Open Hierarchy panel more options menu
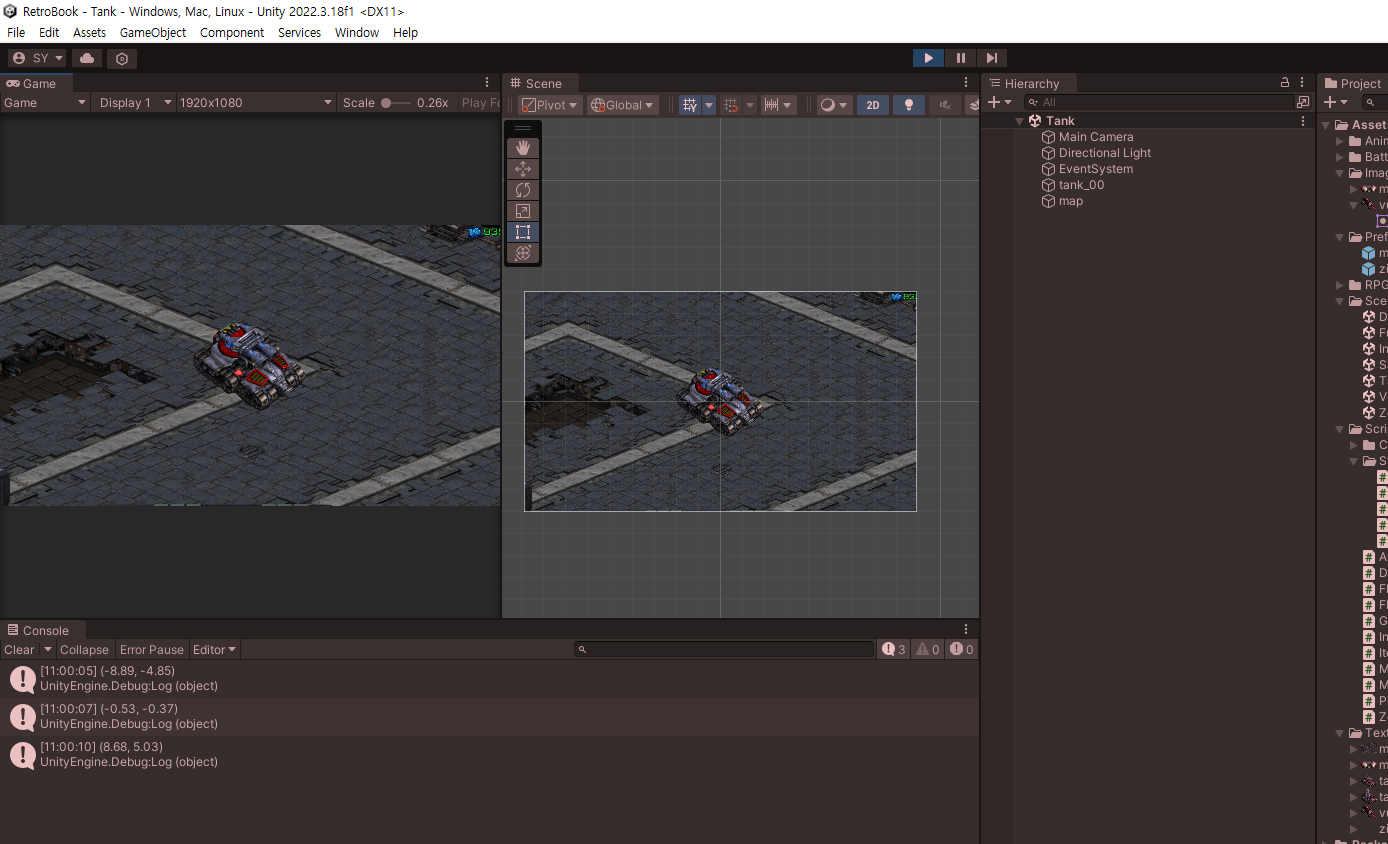1388x844 pixels. pyautogui.click(x=1302, y=83)
